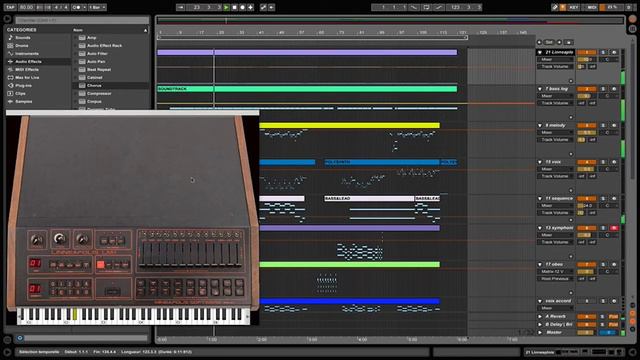The height and width of the screenshot is (360, 640).
Task: Disarm the 13 symphoni track
Action: [x=614, y=228]
